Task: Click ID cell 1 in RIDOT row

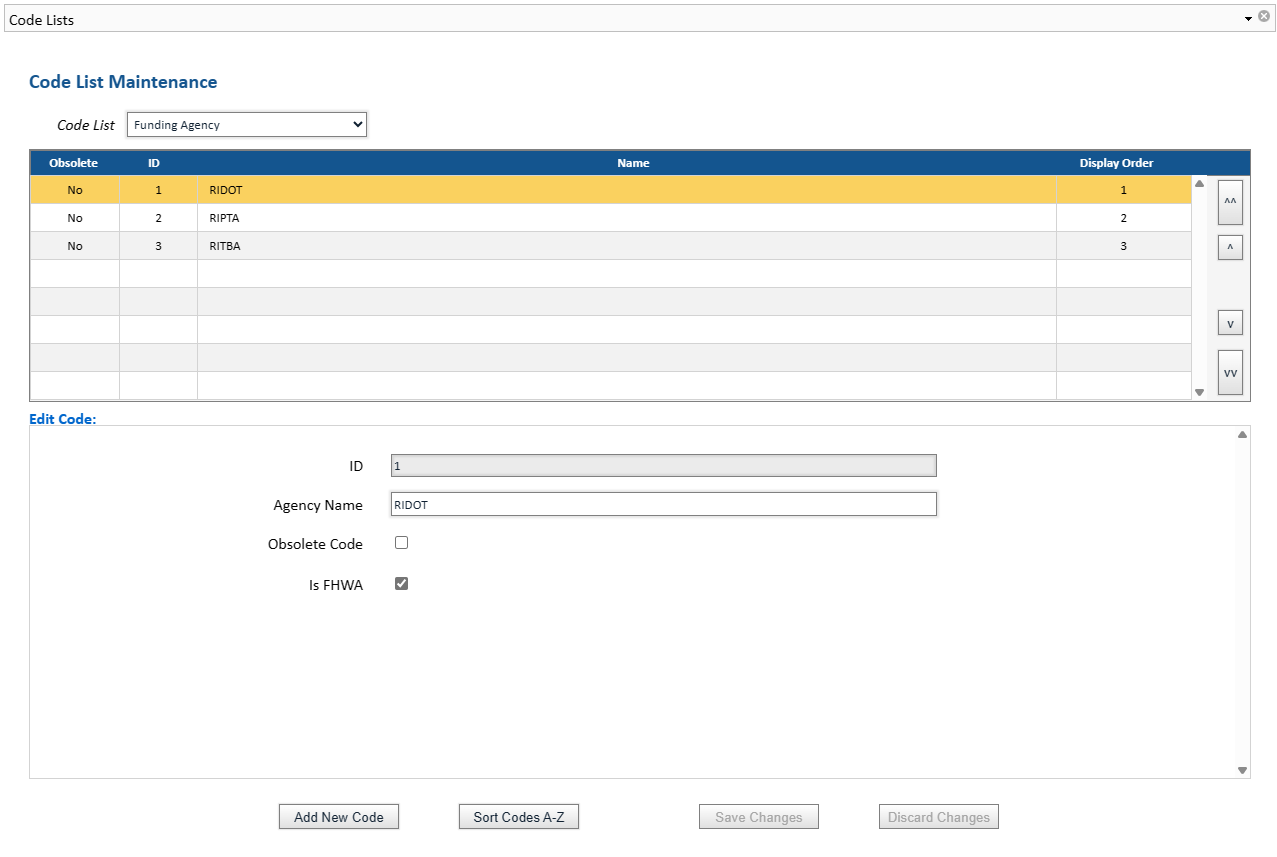Action: pos(158,190)
